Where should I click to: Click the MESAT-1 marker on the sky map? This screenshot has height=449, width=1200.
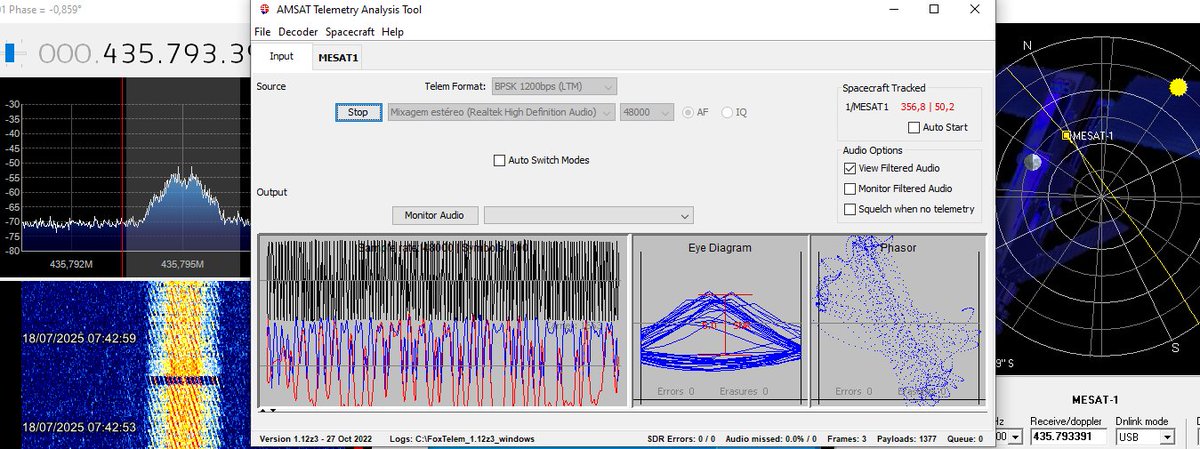pos(1067,135)
